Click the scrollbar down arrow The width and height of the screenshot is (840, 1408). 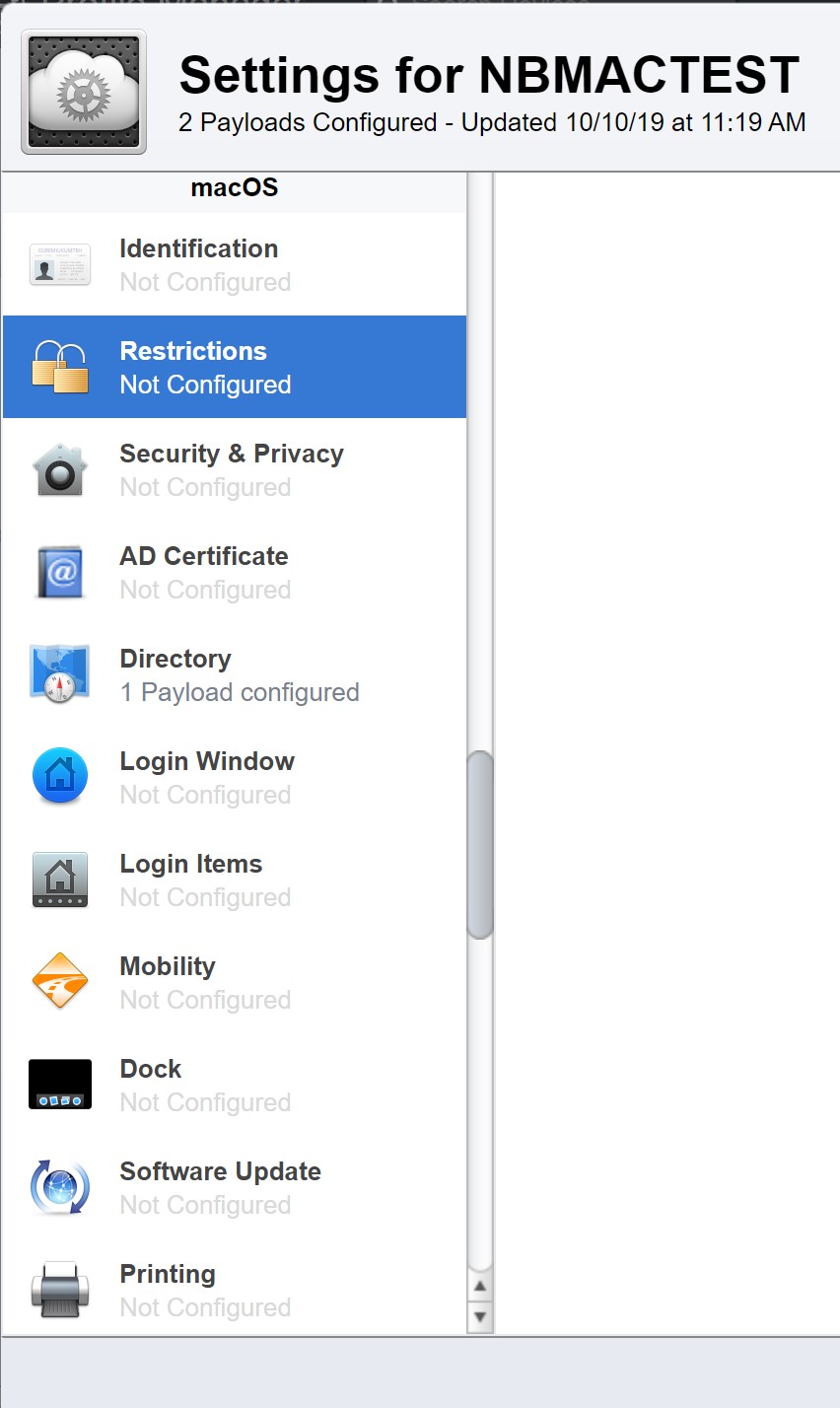click(480, 1315)
